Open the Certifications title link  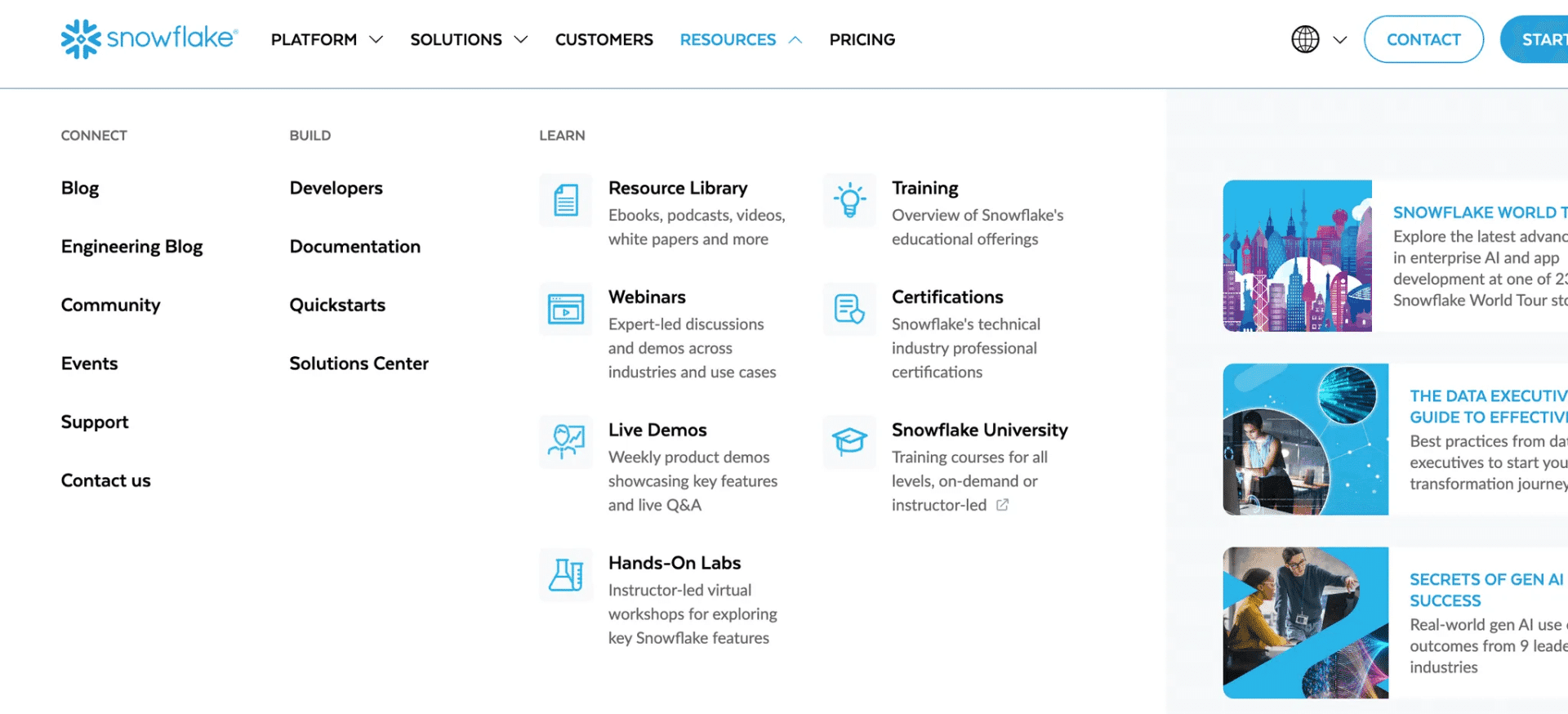coord(947,297)
